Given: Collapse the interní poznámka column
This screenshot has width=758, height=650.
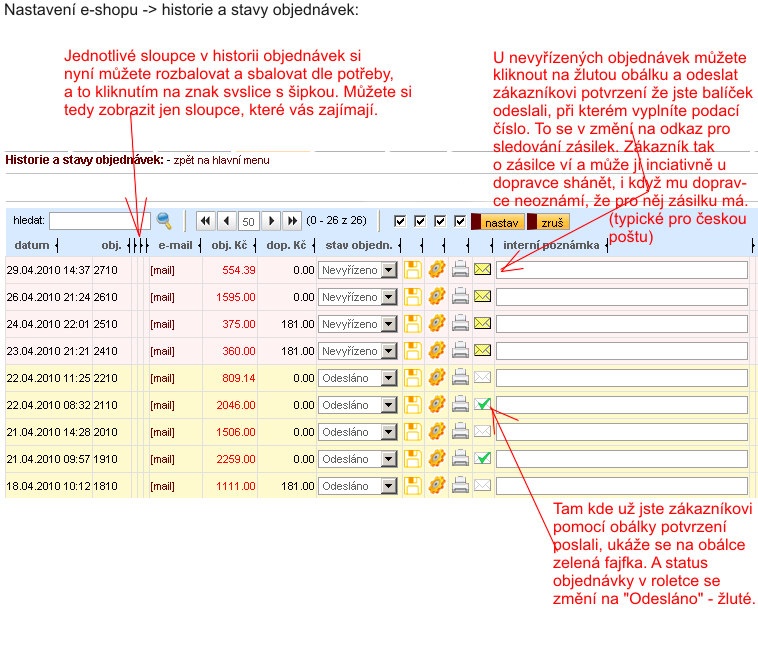Looking at the screenshot, I should [x=606, y=246].
